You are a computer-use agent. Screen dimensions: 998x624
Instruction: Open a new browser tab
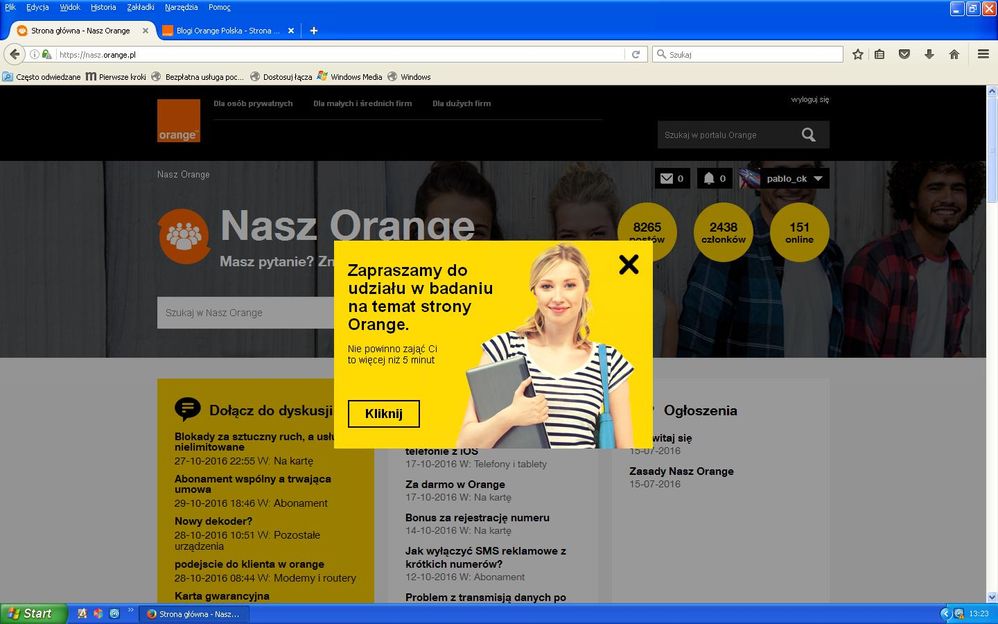pos(313,30)
